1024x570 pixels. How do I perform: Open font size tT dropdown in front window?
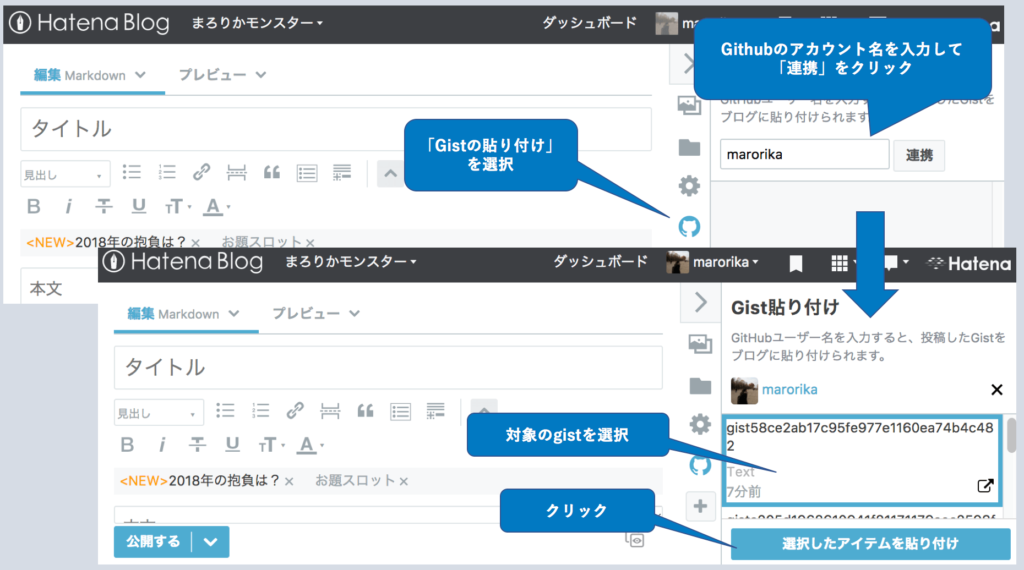(270, 445)
